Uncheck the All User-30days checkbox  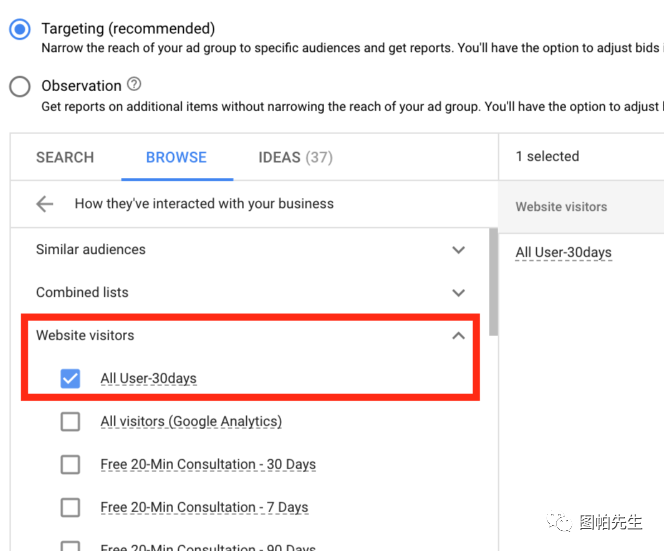point(70,379)
